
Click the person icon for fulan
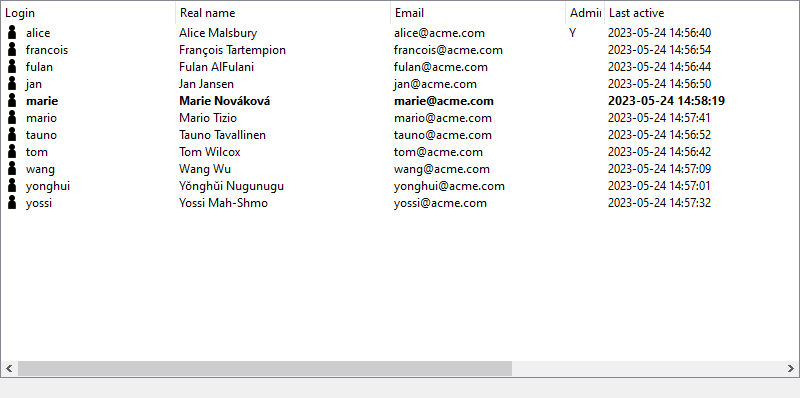pos(12,67)
